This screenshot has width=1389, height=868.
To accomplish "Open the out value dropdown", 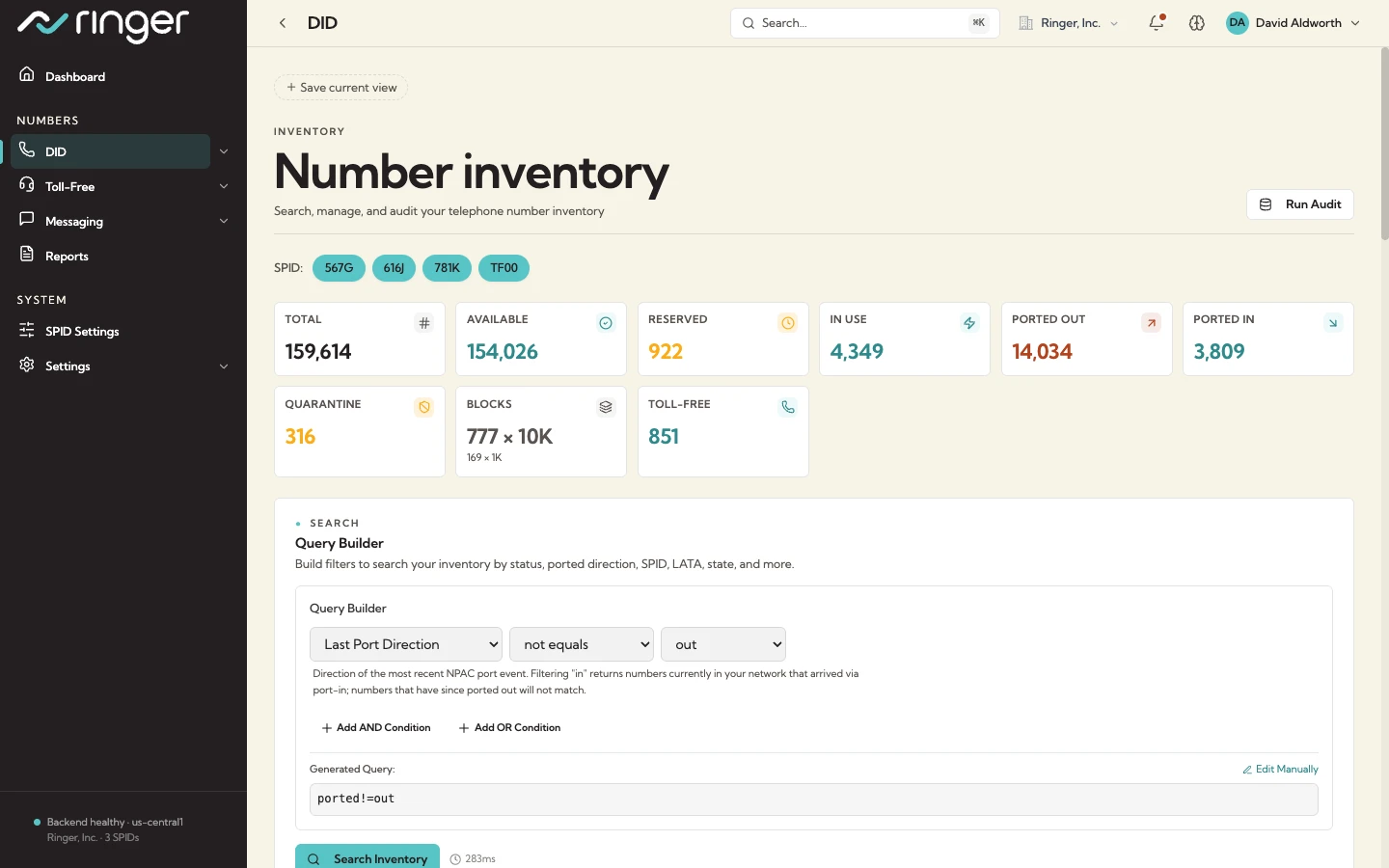I will point(723,644).
